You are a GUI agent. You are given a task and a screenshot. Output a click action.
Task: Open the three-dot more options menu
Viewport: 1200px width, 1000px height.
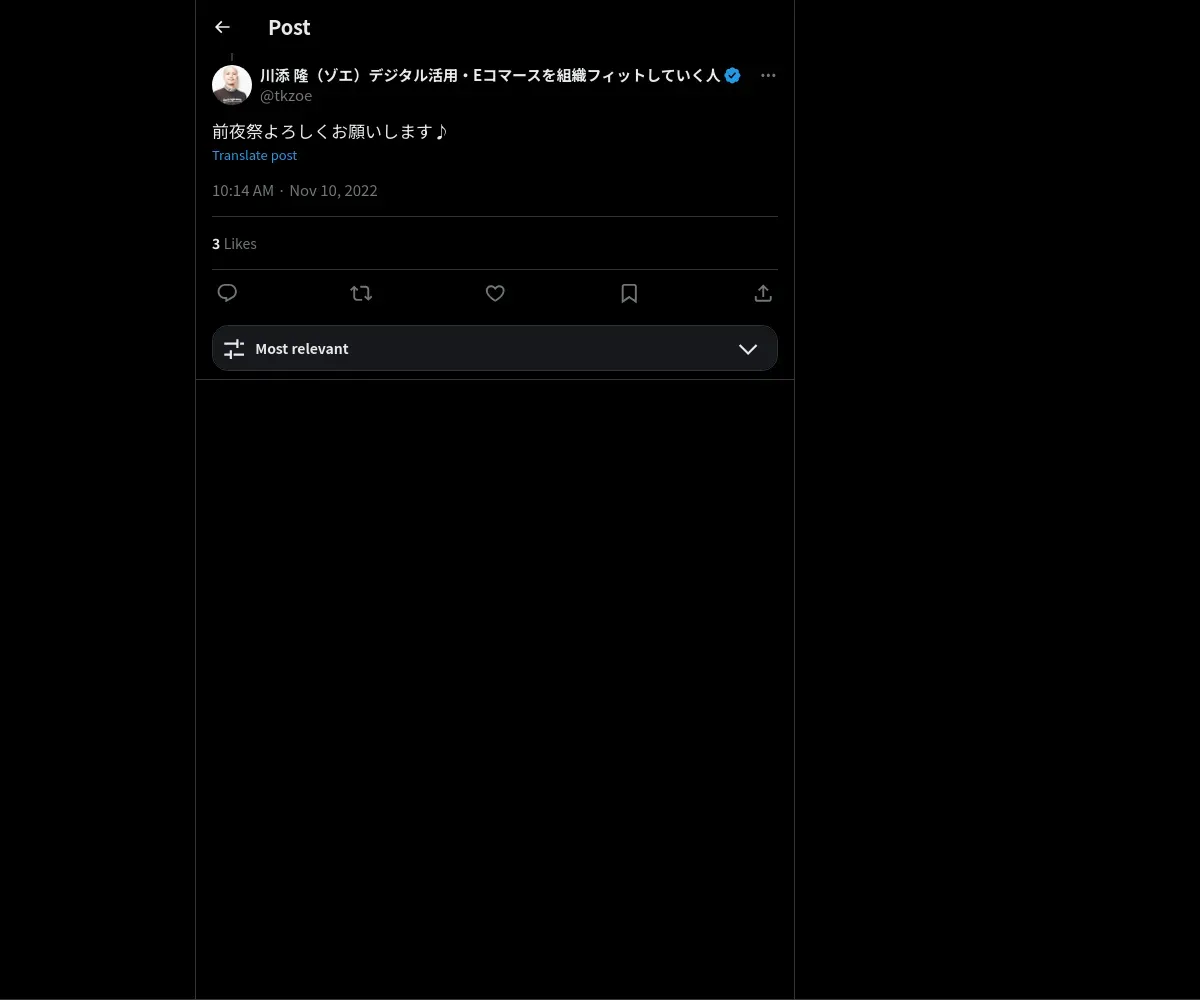coord(768,75)
